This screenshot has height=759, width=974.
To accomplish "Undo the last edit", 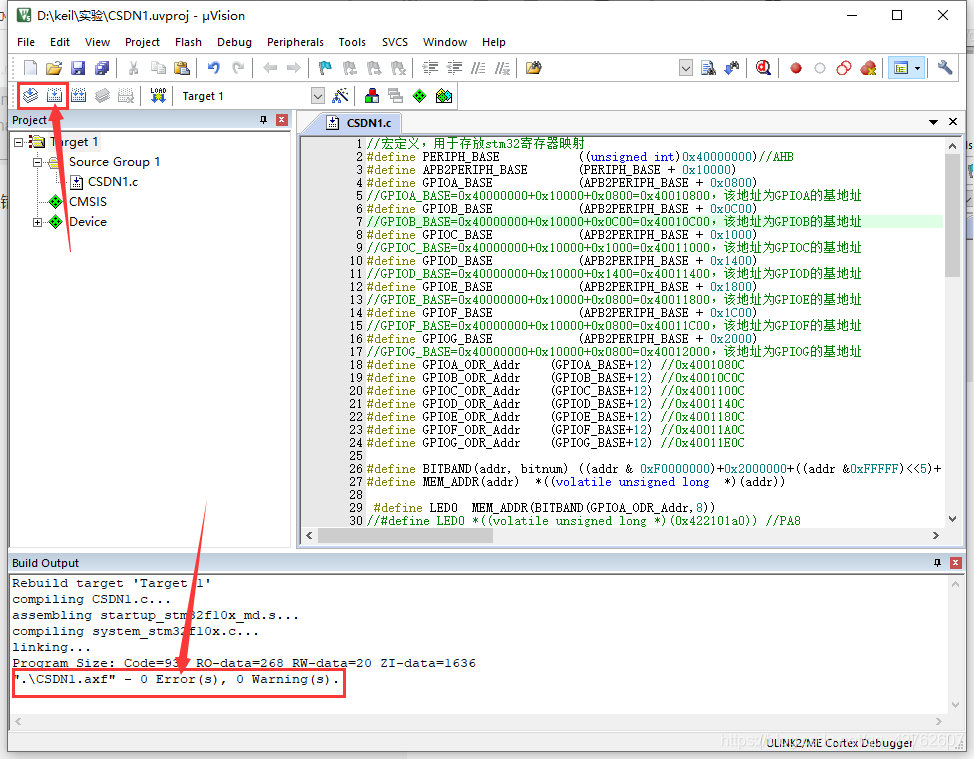I will (214, 68).
